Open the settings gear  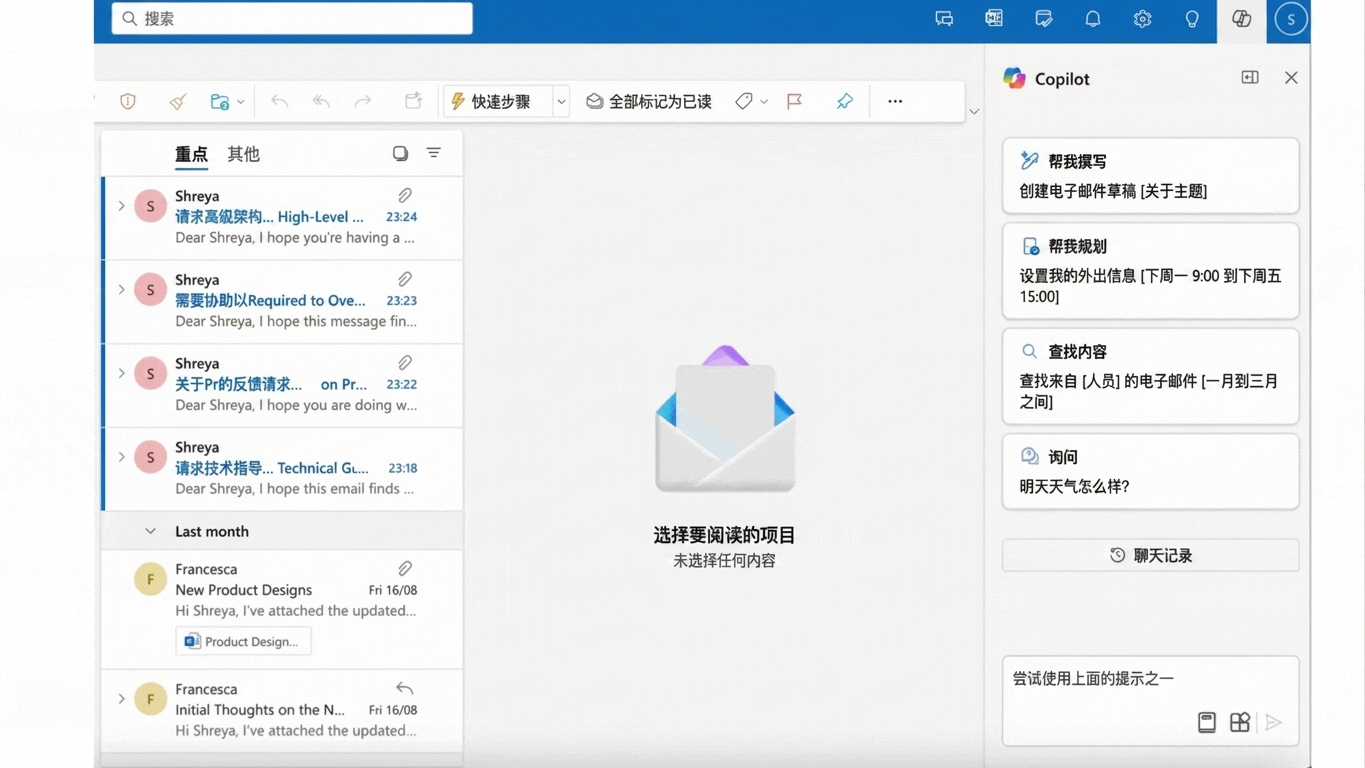click(1142, 19)
